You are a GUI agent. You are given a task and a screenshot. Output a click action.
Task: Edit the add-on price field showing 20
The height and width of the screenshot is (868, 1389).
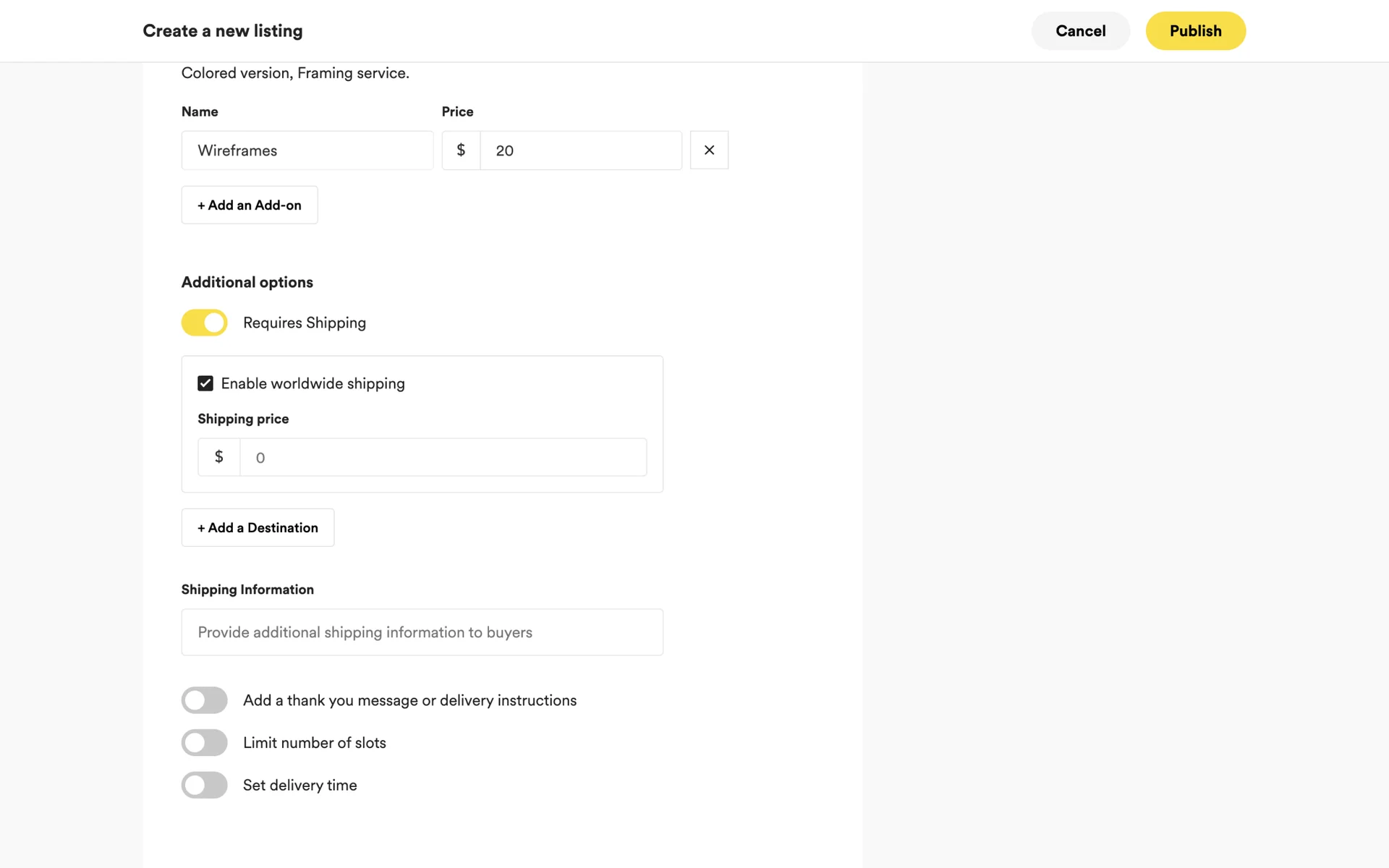(x=580, y=150)
